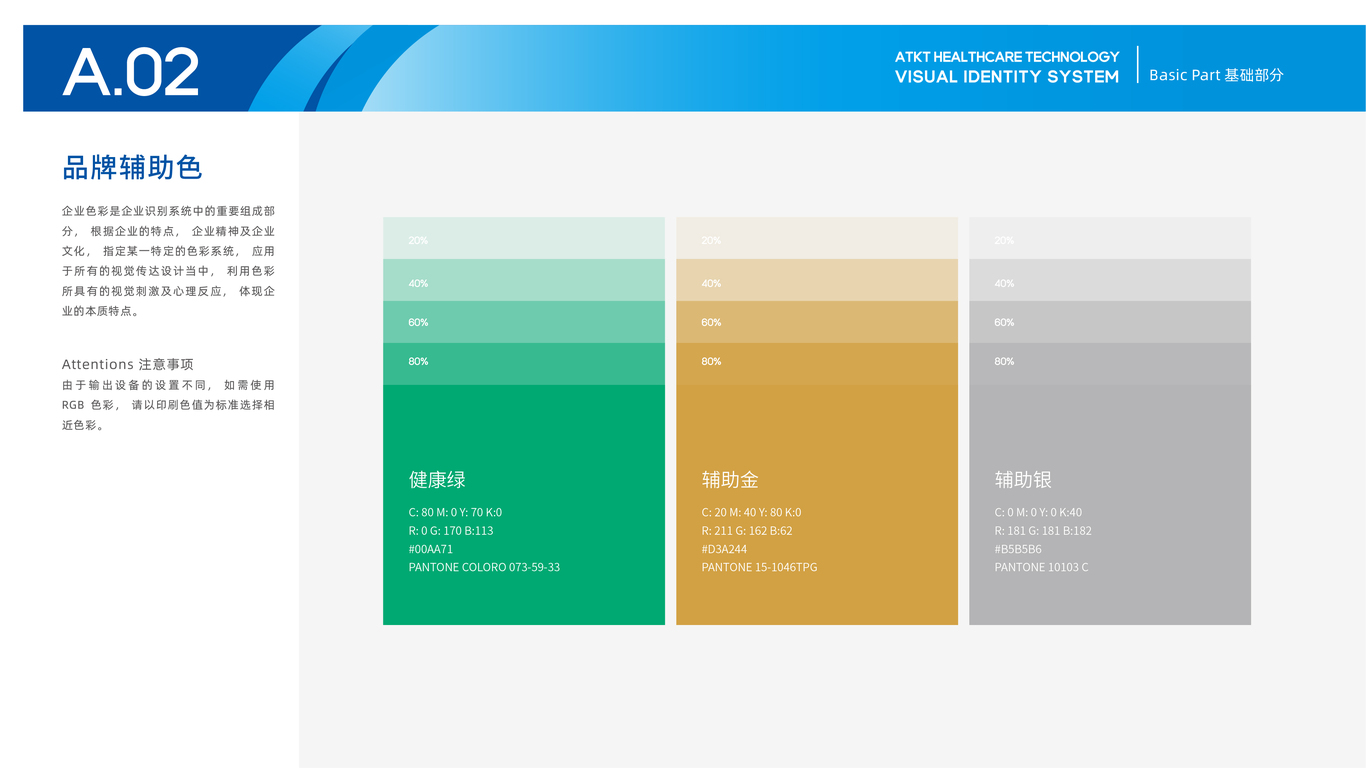Click the A.02 page number
The image size is (1366, 768).
(x=131, y=72)
